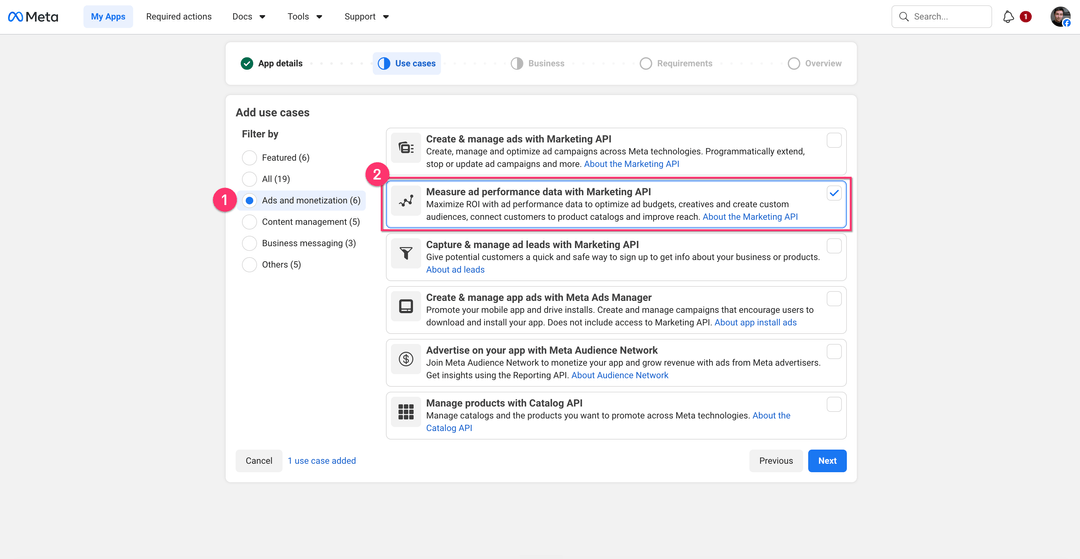Click the Catalog API grid icon
The image size is (1080, 559).
tap(406, 412)
